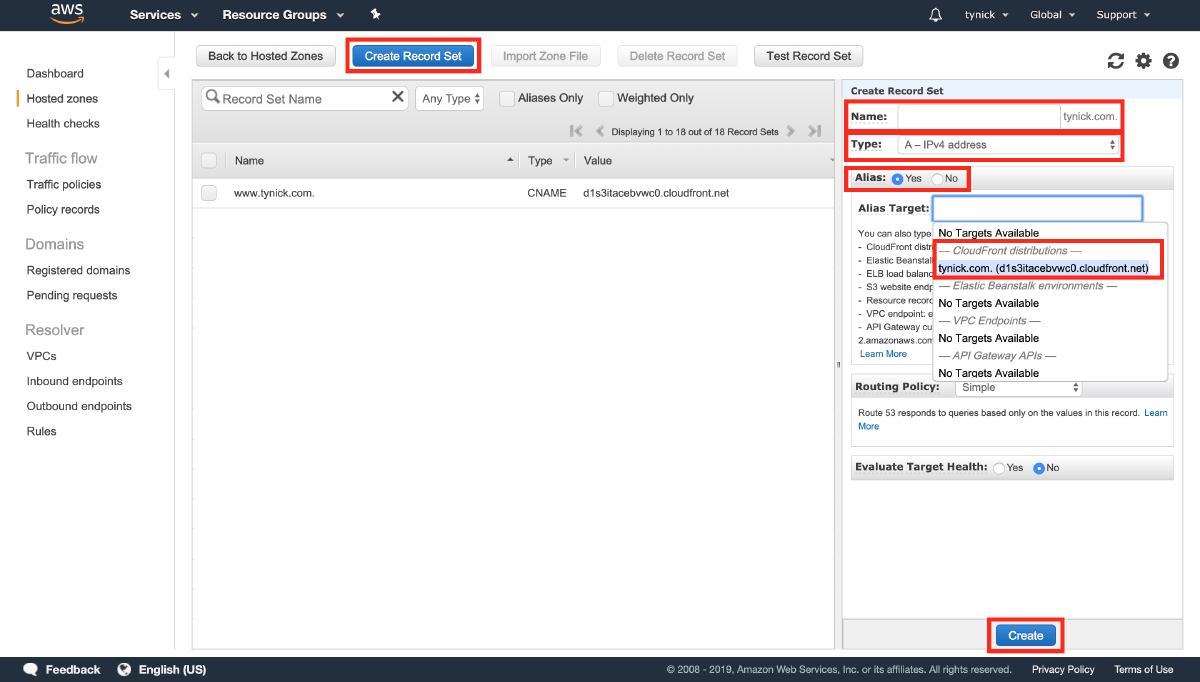Viewport: 1200px width, 682px height.
Task: Open the Routing Policy dropdown
Action: click(x=1019, y=388)
